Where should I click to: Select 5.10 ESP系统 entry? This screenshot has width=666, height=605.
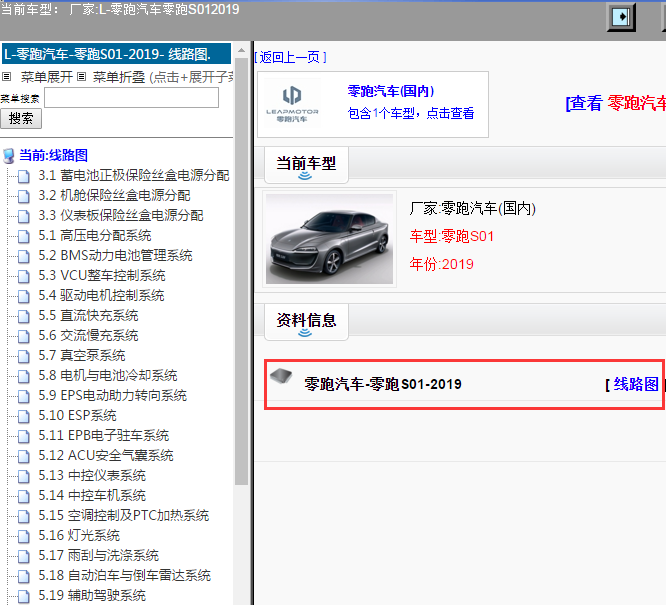77,415
